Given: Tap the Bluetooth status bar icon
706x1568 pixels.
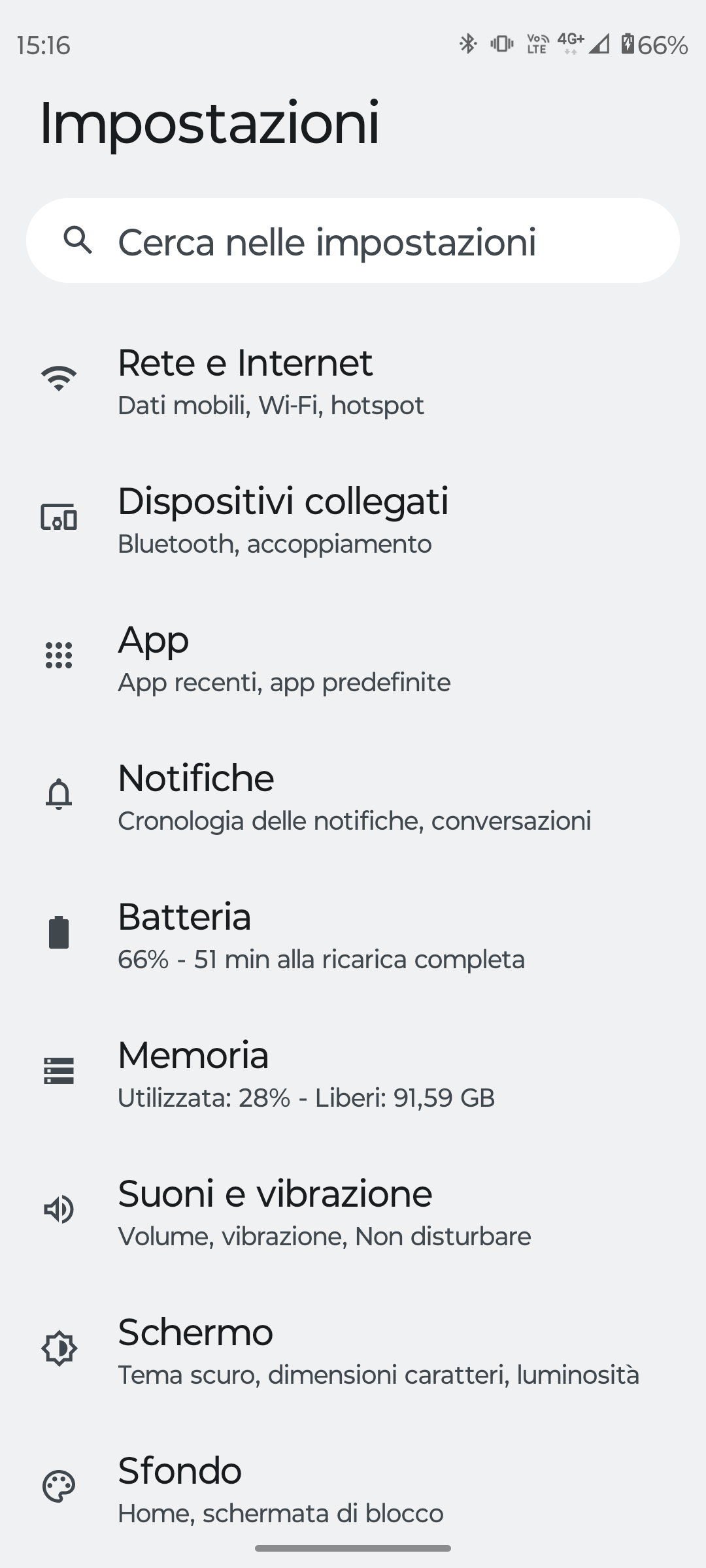Looking at the screenshot, I should click(x=467, y=44).
